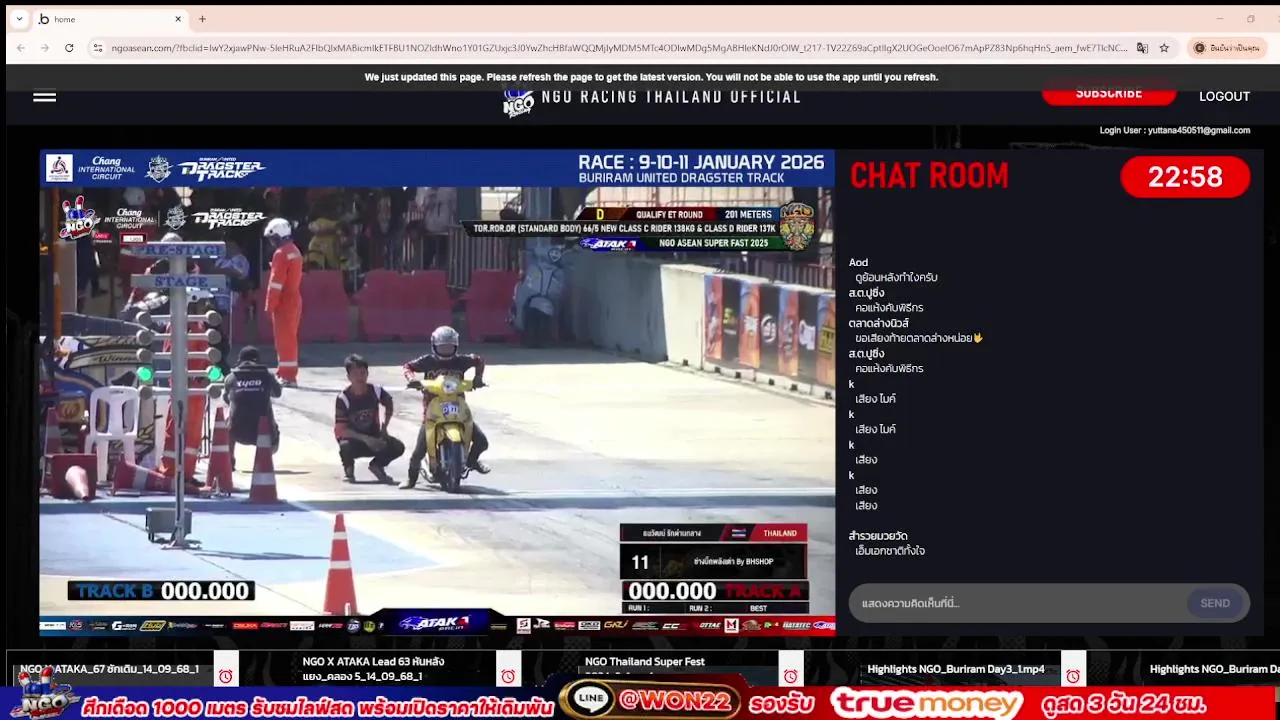Click the SEND chat button
The width and height of the screenshot is (1280, 720).
[x=1215, y=603]
